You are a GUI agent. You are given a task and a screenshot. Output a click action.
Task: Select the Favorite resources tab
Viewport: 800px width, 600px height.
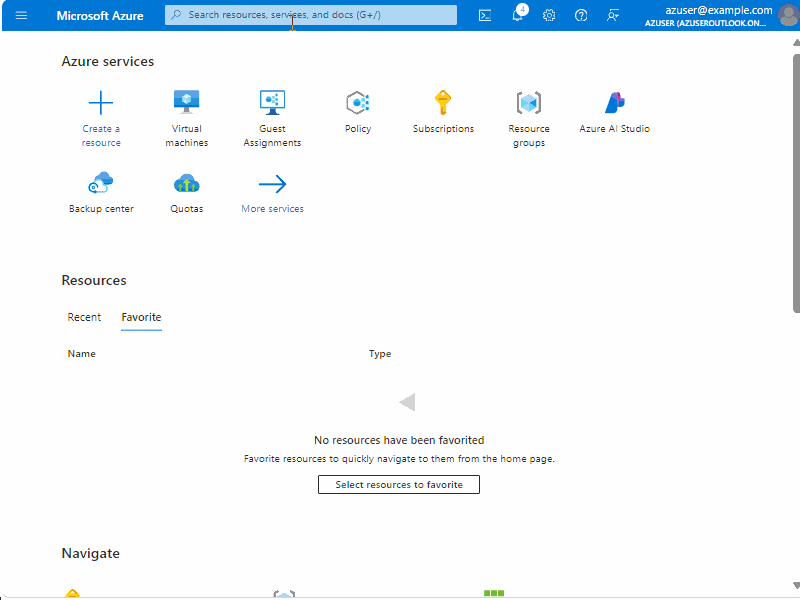(x=141, y=317)
